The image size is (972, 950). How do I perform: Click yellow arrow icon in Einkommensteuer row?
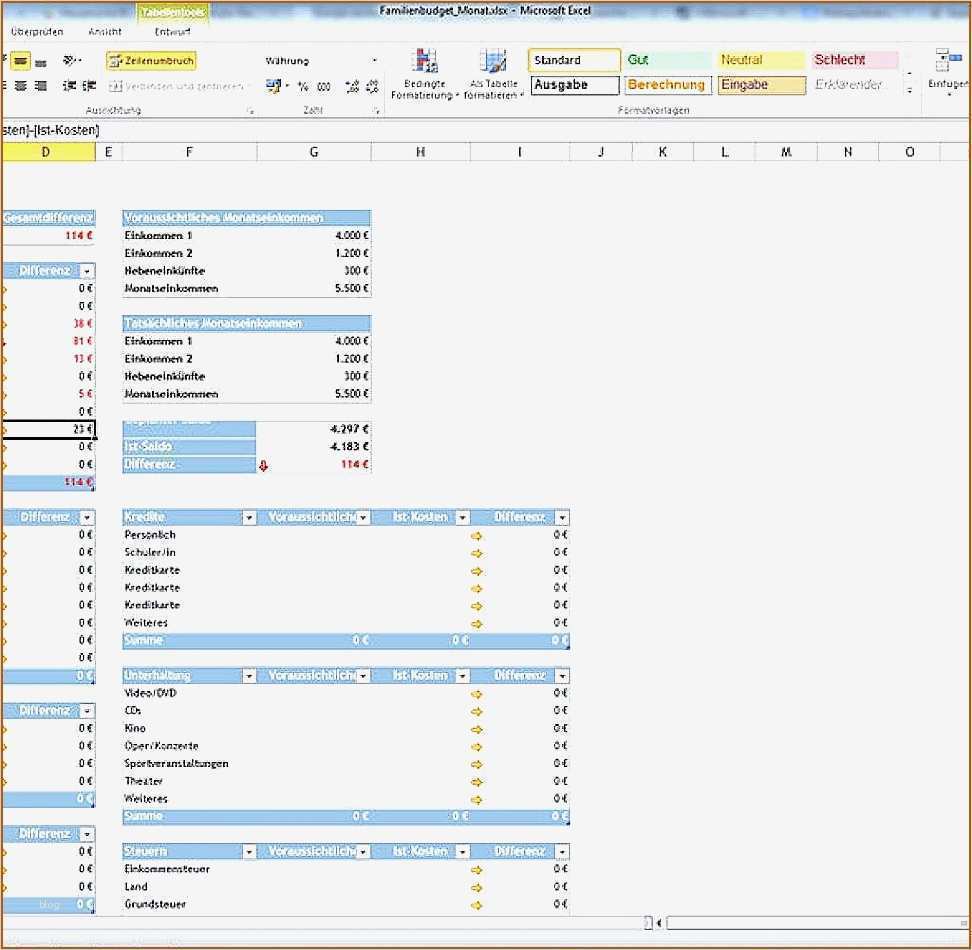pos(476,870)
